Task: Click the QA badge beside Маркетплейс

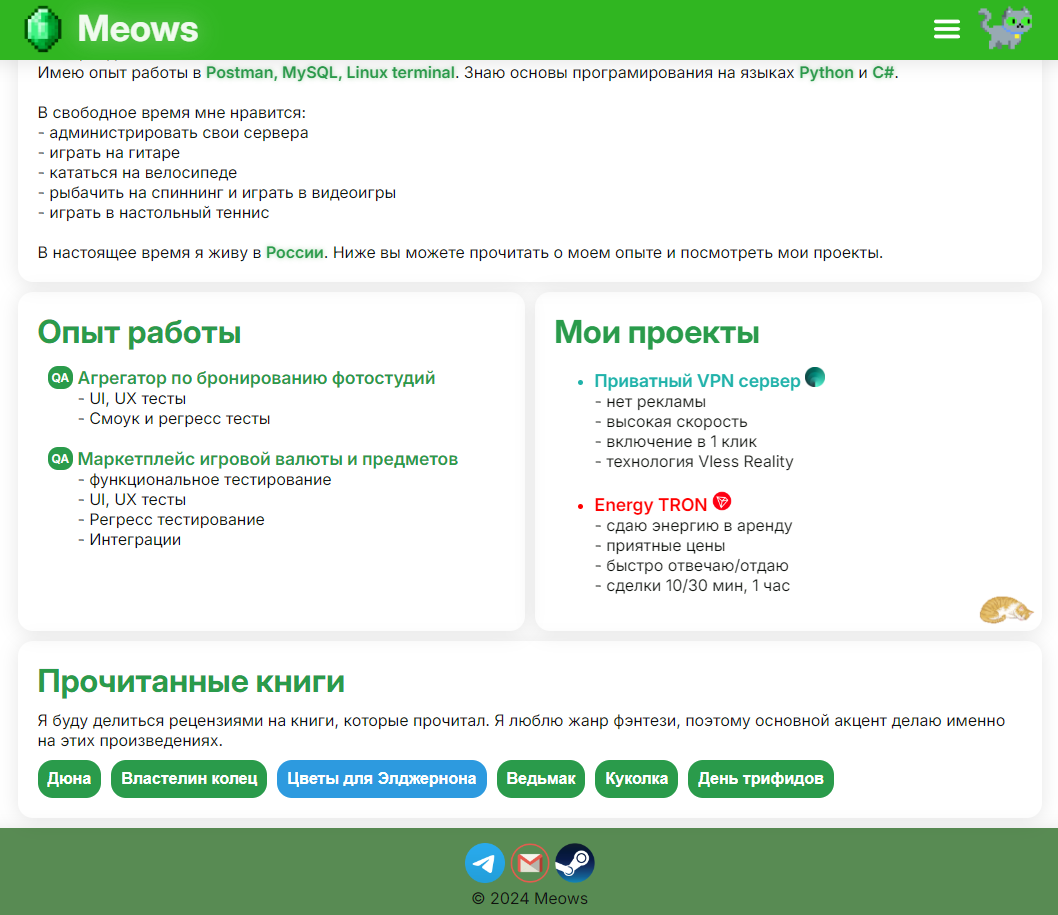Action: tap(60, 459)
